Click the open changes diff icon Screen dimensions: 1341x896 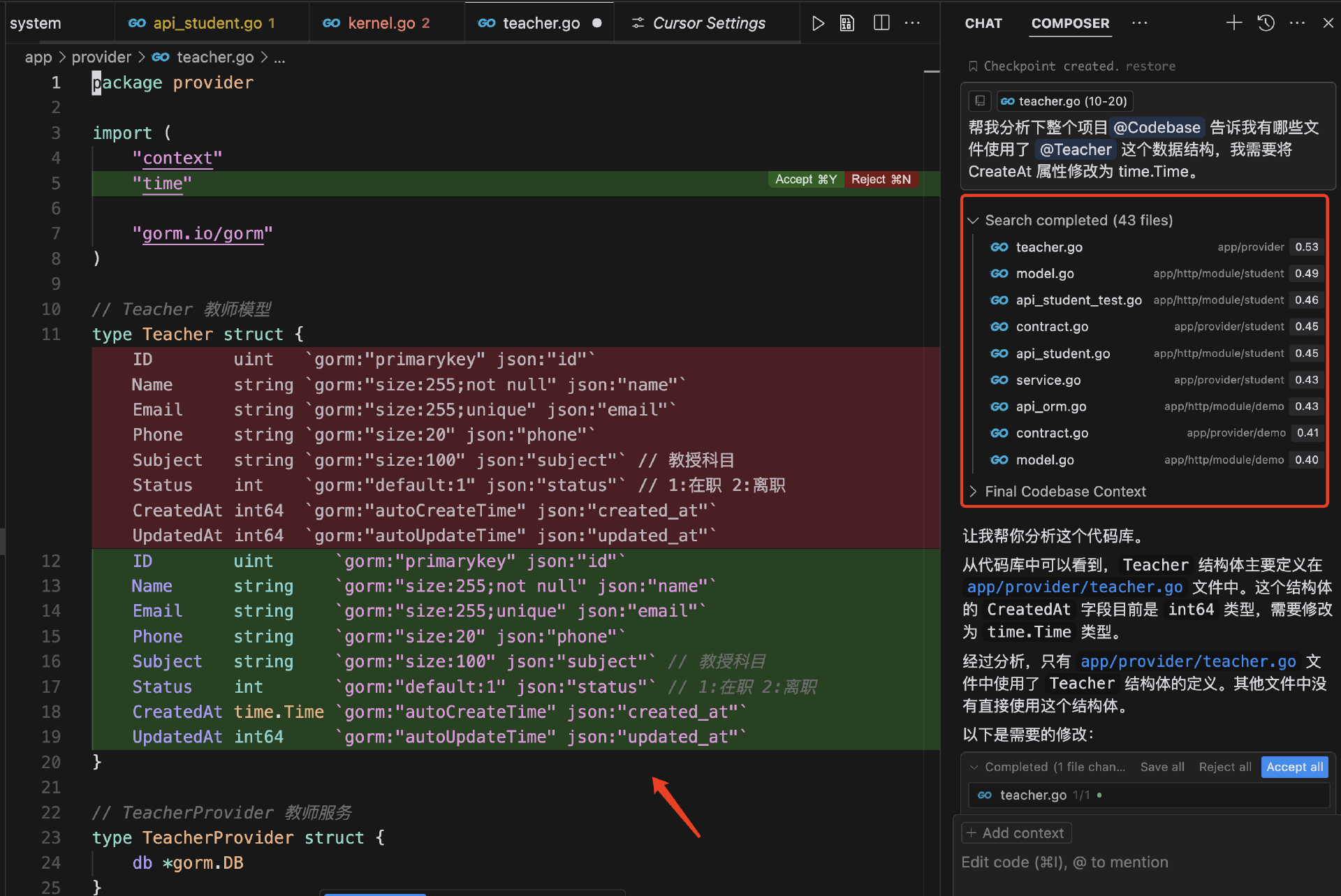[847, 23]
